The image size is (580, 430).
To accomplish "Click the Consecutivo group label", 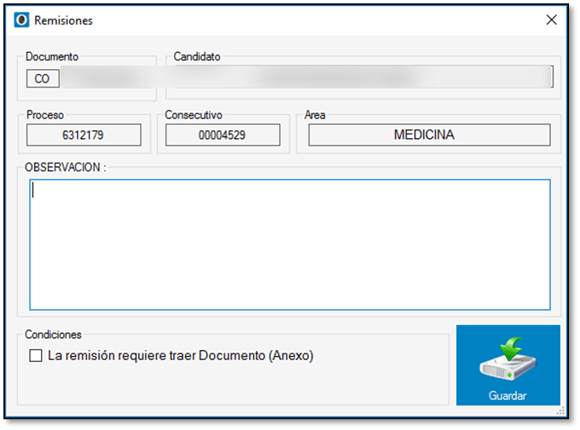I will click(x=193, y=115).
